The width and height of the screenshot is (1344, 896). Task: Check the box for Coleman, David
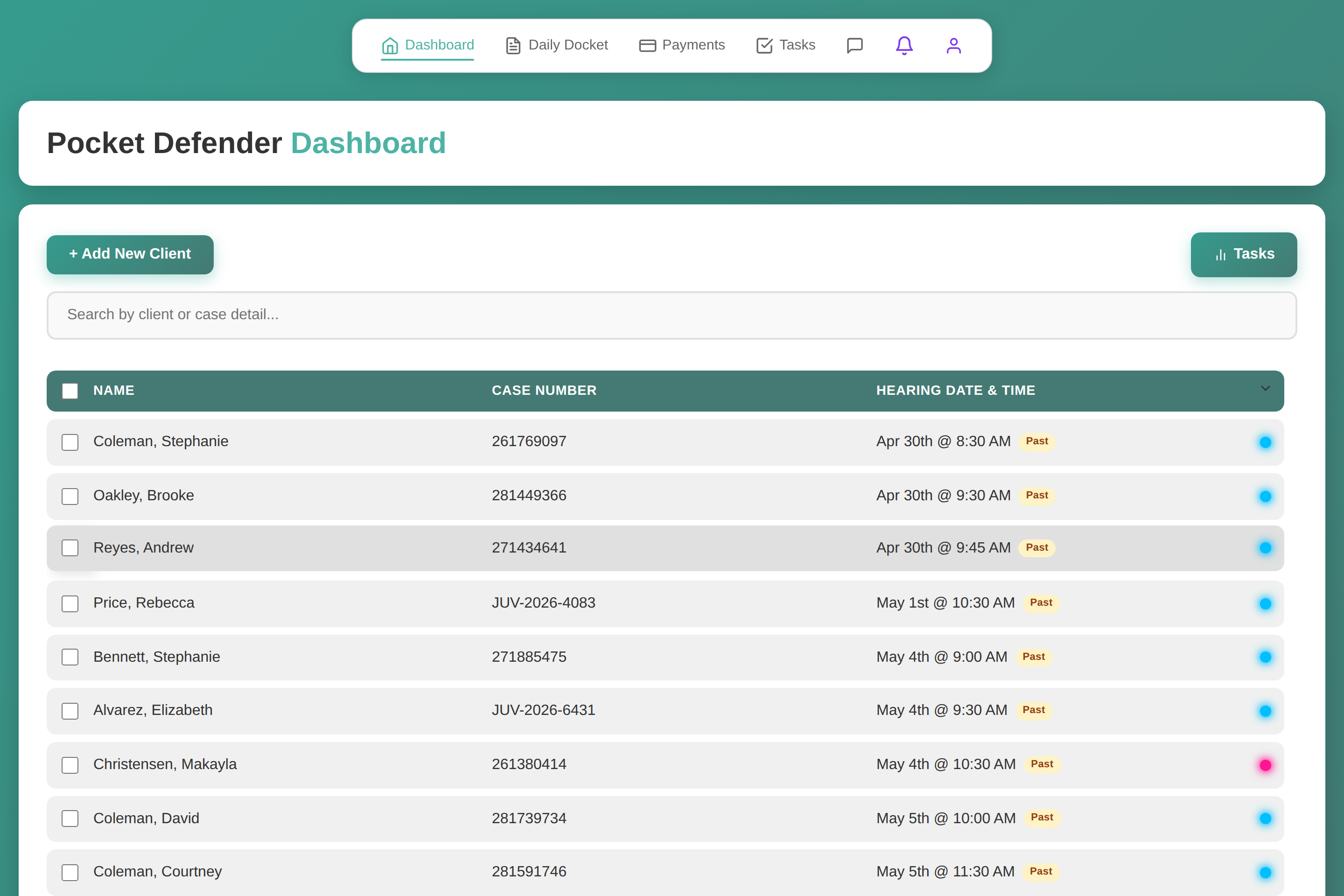point(70,818)
